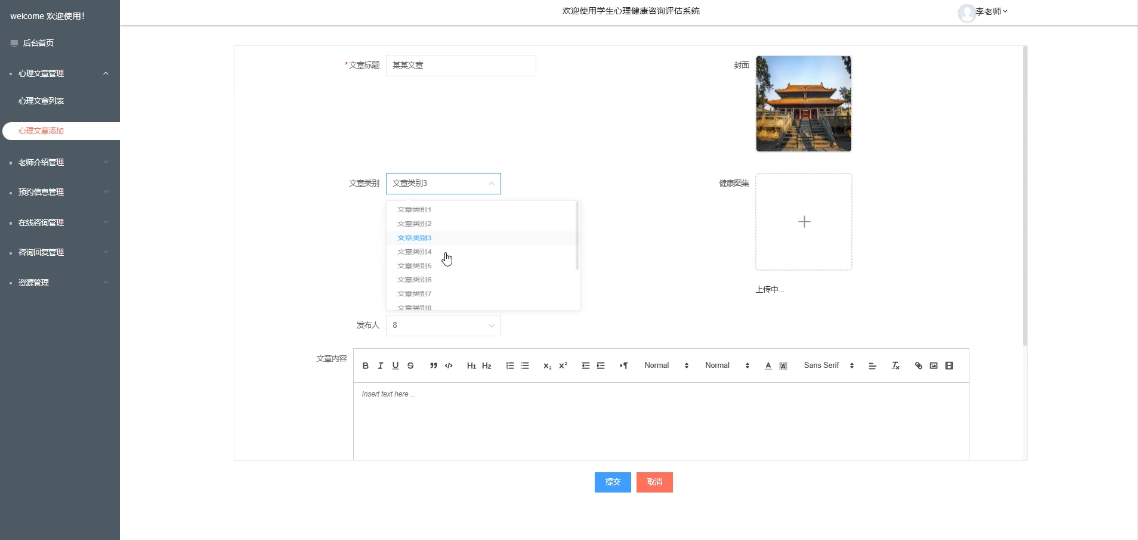Viewport: 1138px width, 540px height.
Task: Start a bulleted list
Action: point(525,366)
